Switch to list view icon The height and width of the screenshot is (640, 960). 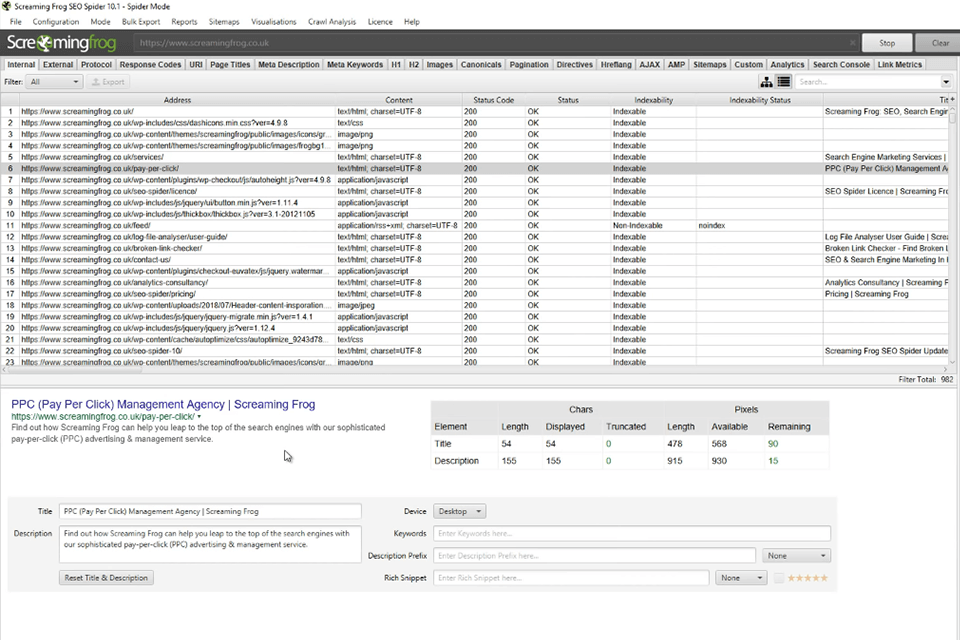point(783,81)
